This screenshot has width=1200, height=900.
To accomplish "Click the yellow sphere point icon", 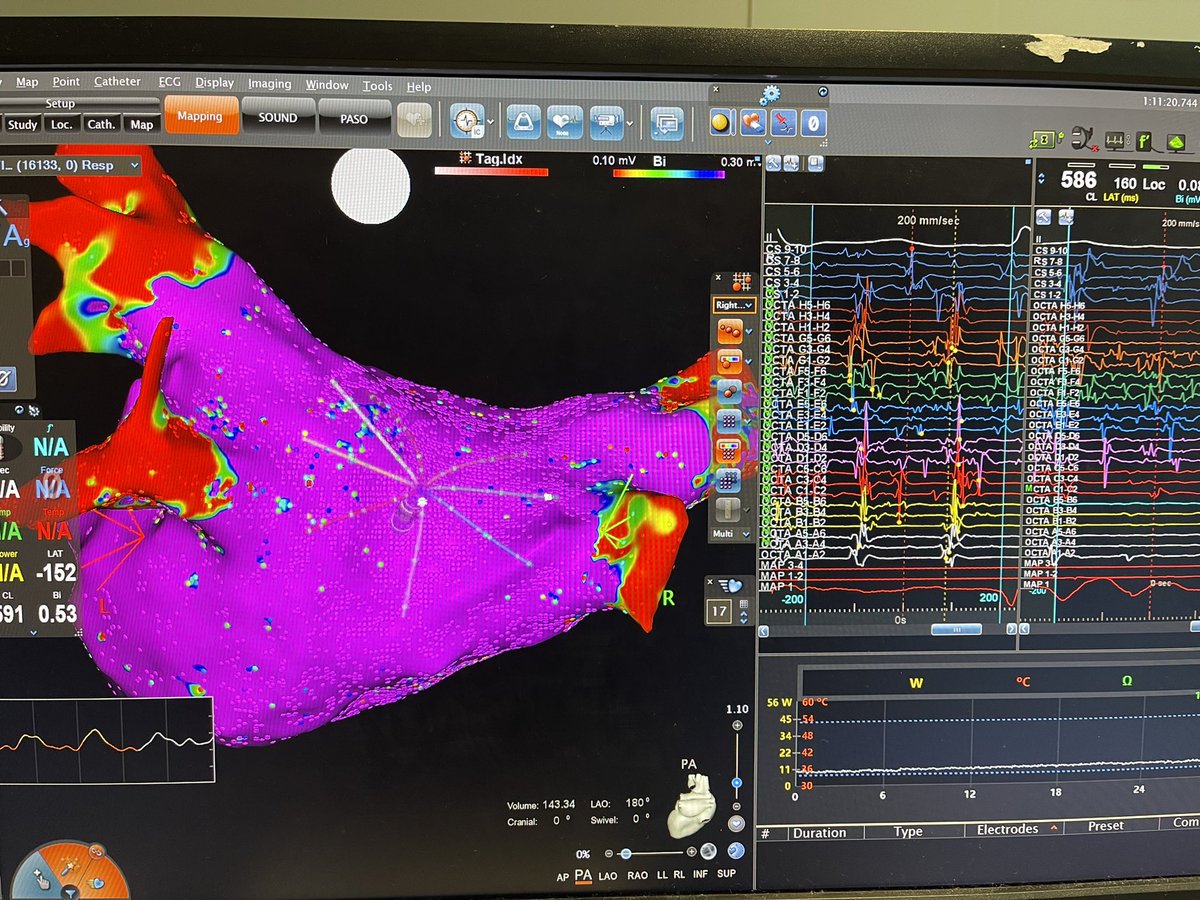I will (x=721, y=121).
